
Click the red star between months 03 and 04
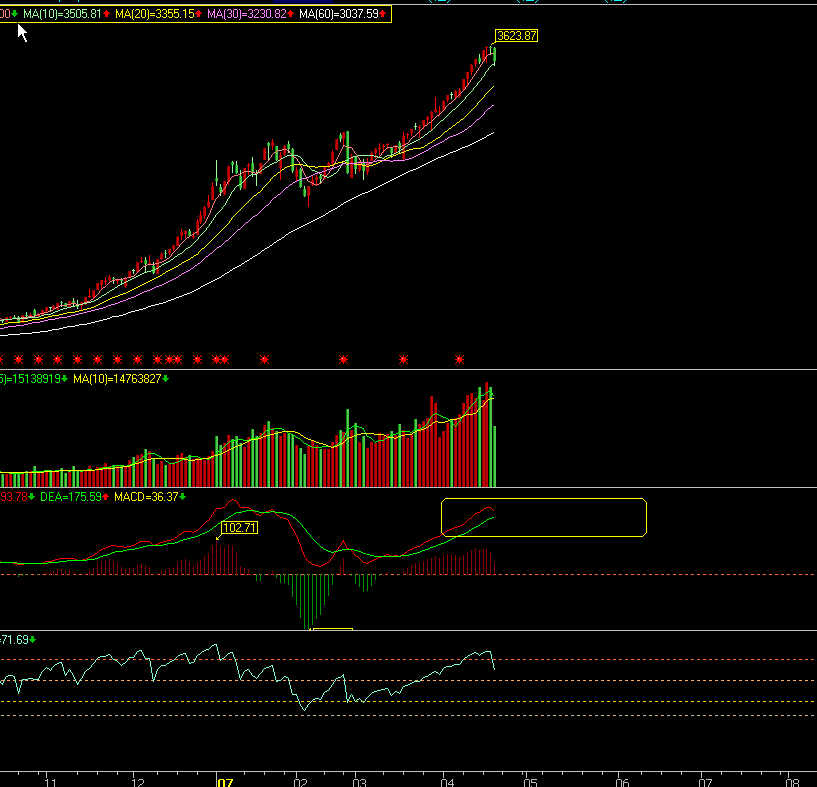click(403, 360)
